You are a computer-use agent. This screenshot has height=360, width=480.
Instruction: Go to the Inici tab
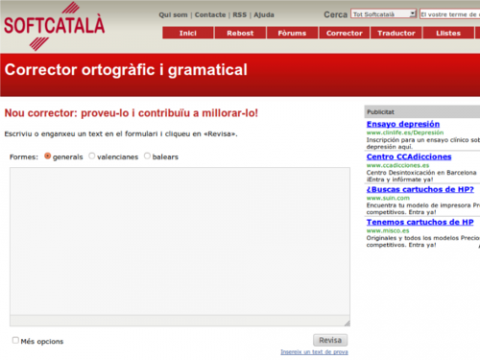(188, 33)
